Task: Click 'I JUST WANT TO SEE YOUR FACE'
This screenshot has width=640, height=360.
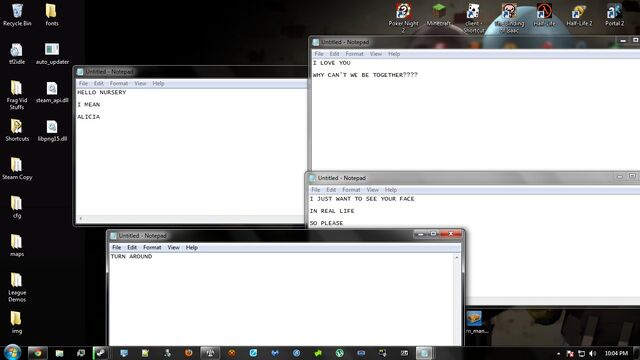Action: point(362,199)
